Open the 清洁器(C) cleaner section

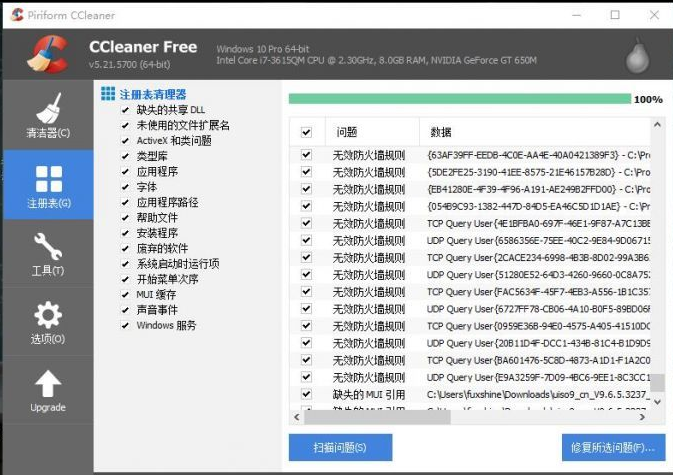48,115
